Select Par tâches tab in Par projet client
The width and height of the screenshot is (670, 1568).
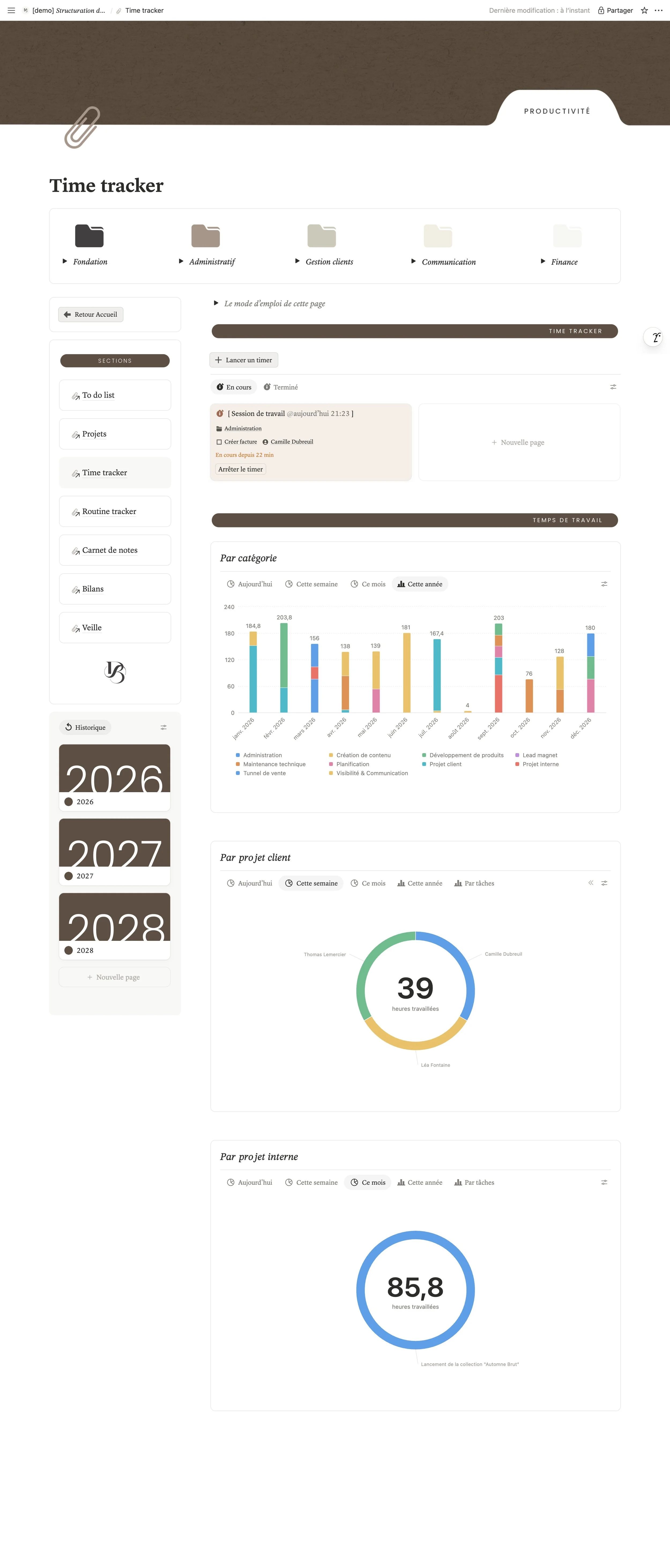474,883
